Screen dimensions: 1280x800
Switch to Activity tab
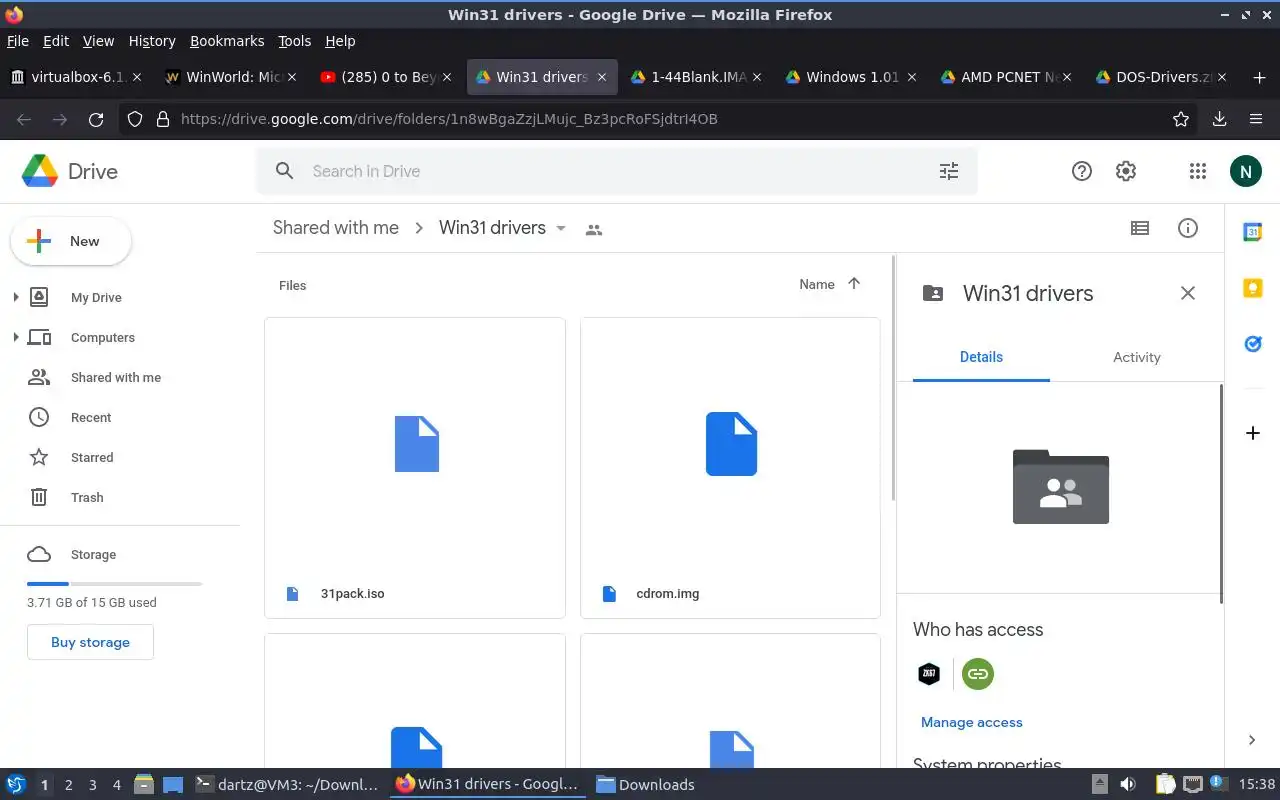(x=1137, y=357)
